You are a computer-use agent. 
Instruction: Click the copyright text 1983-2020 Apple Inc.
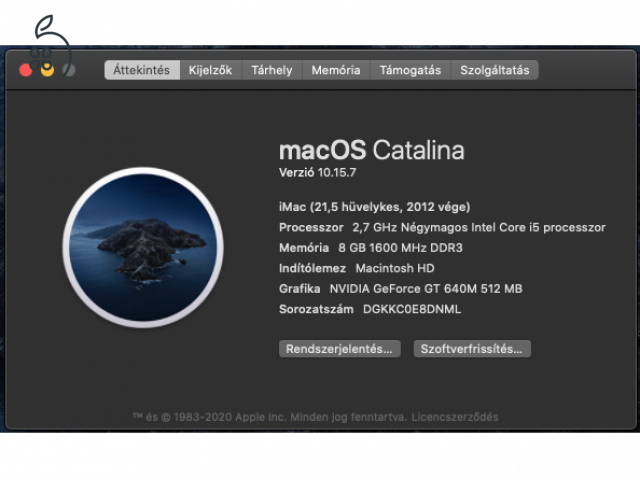click(230, 417)
